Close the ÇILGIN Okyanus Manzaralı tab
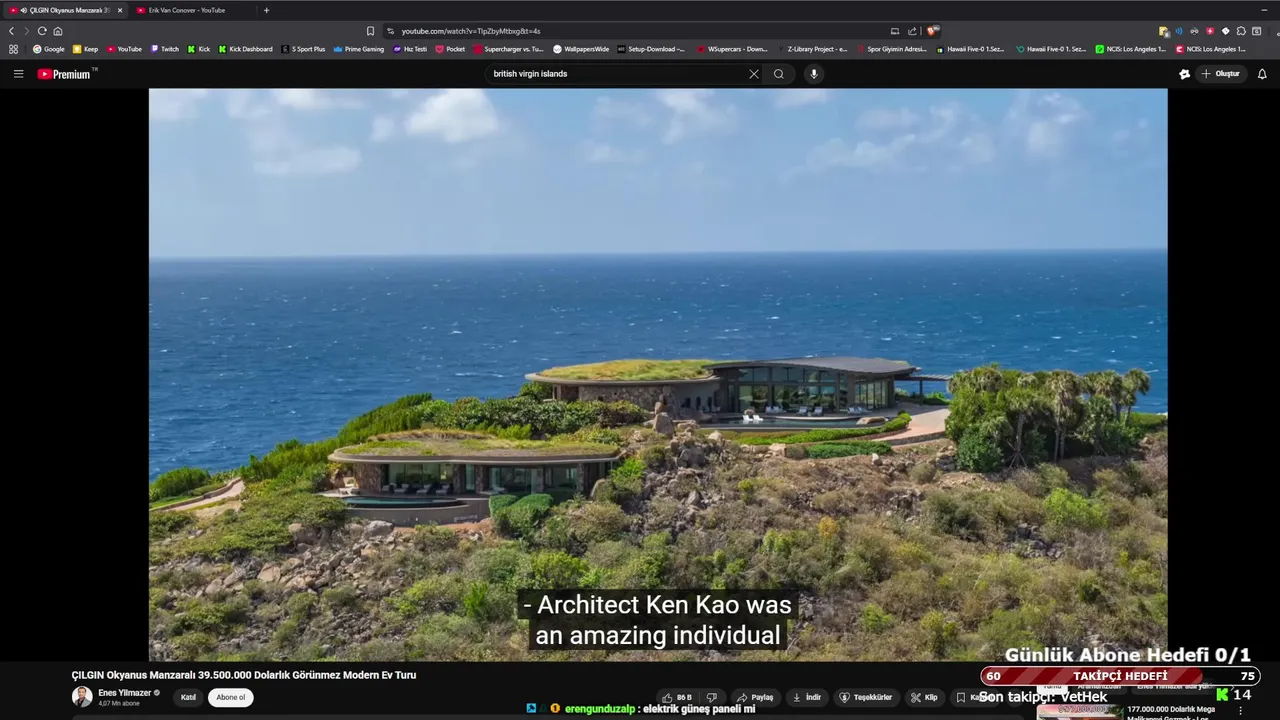1280x720 pixels. coord(120,10)
